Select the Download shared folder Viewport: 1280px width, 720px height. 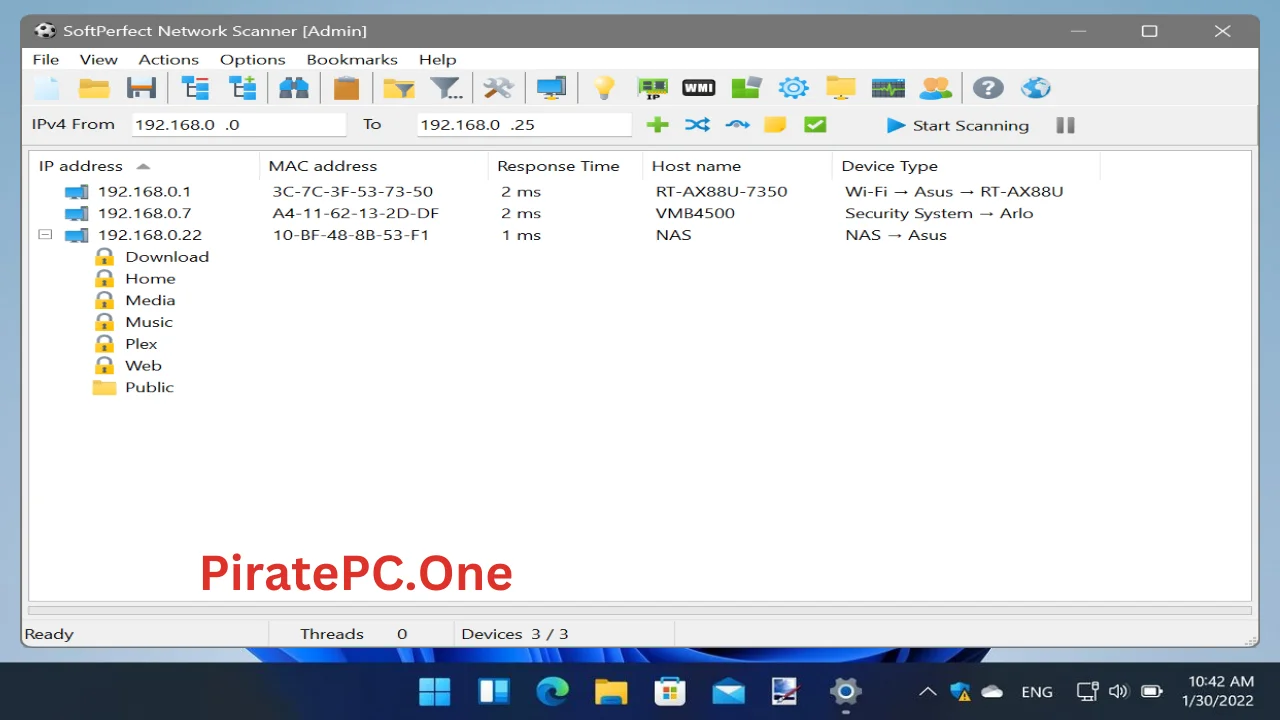pyautogui.click(x=152, y=257)
